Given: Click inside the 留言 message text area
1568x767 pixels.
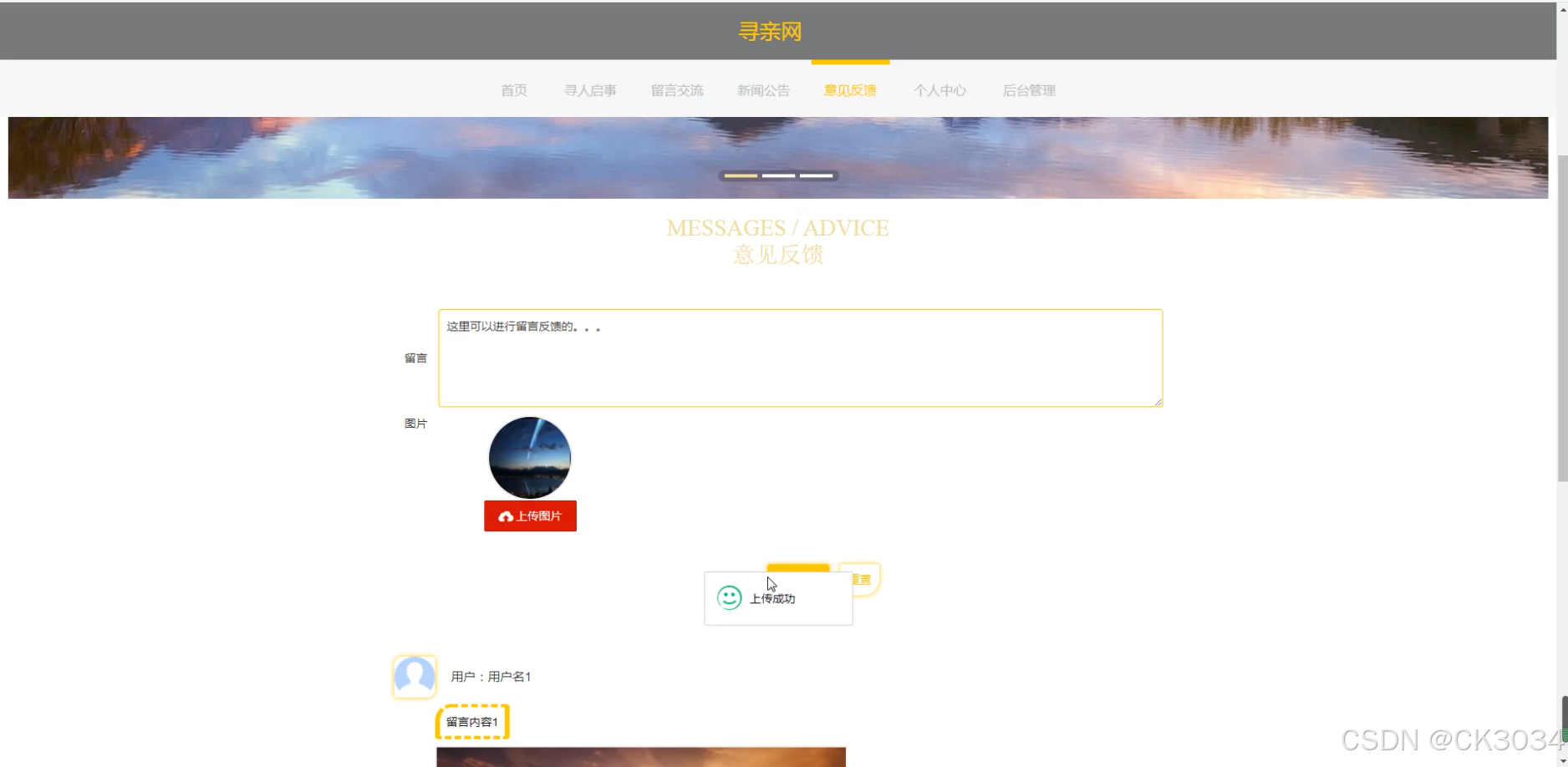Looking at the screenshot, I should click(x=800, y=359).
